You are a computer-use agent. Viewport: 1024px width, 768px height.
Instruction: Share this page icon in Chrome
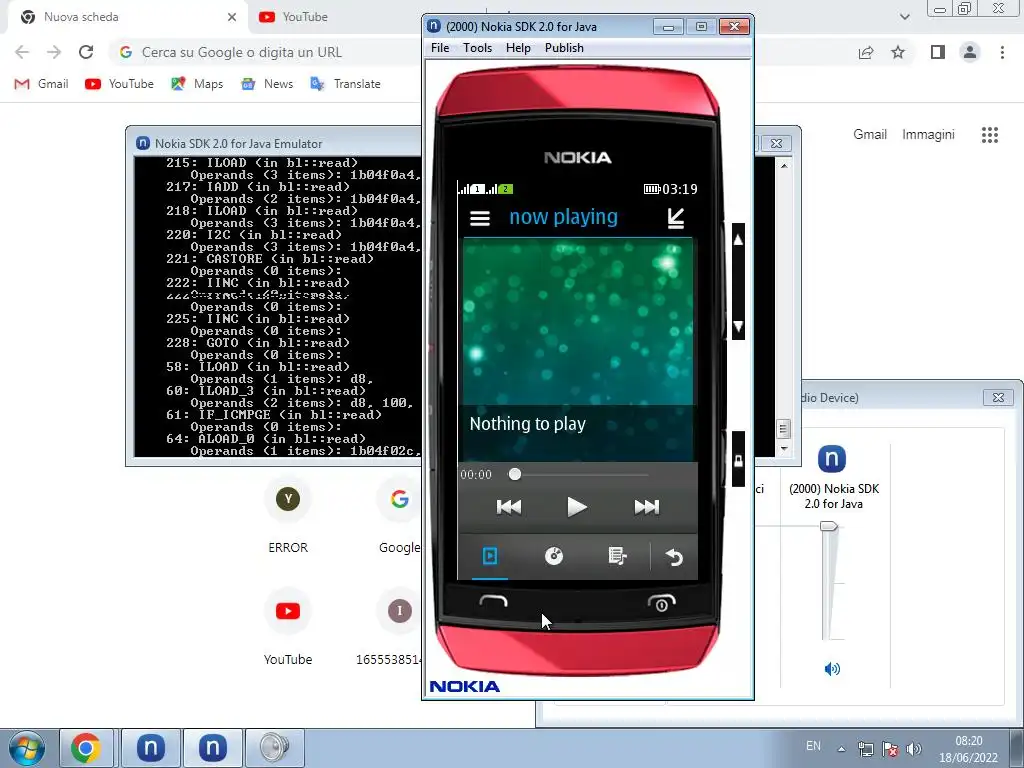pos(866,52)
